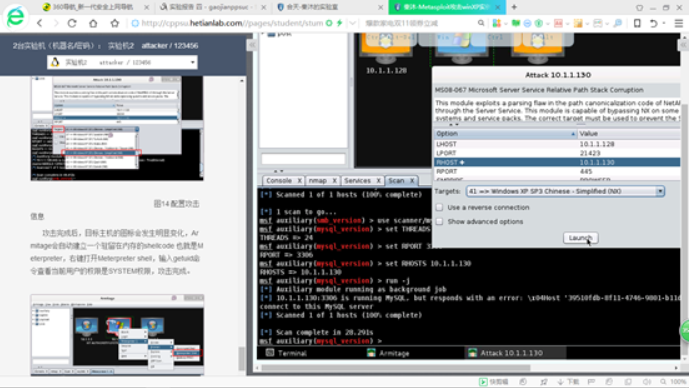Collapse the right side panel arrow

point(683,45)
